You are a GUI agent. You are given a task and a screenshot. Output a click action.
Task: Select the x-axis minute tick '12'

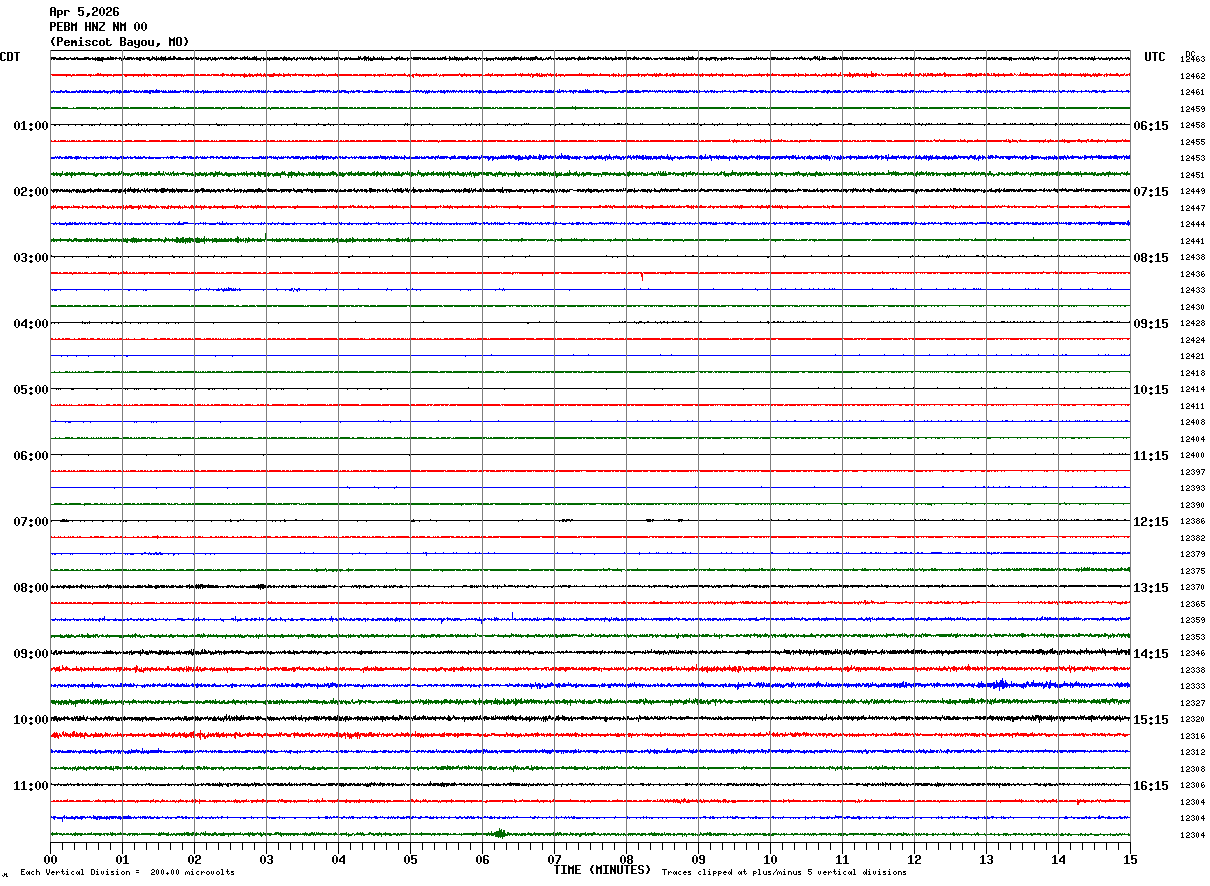(914, 859)
